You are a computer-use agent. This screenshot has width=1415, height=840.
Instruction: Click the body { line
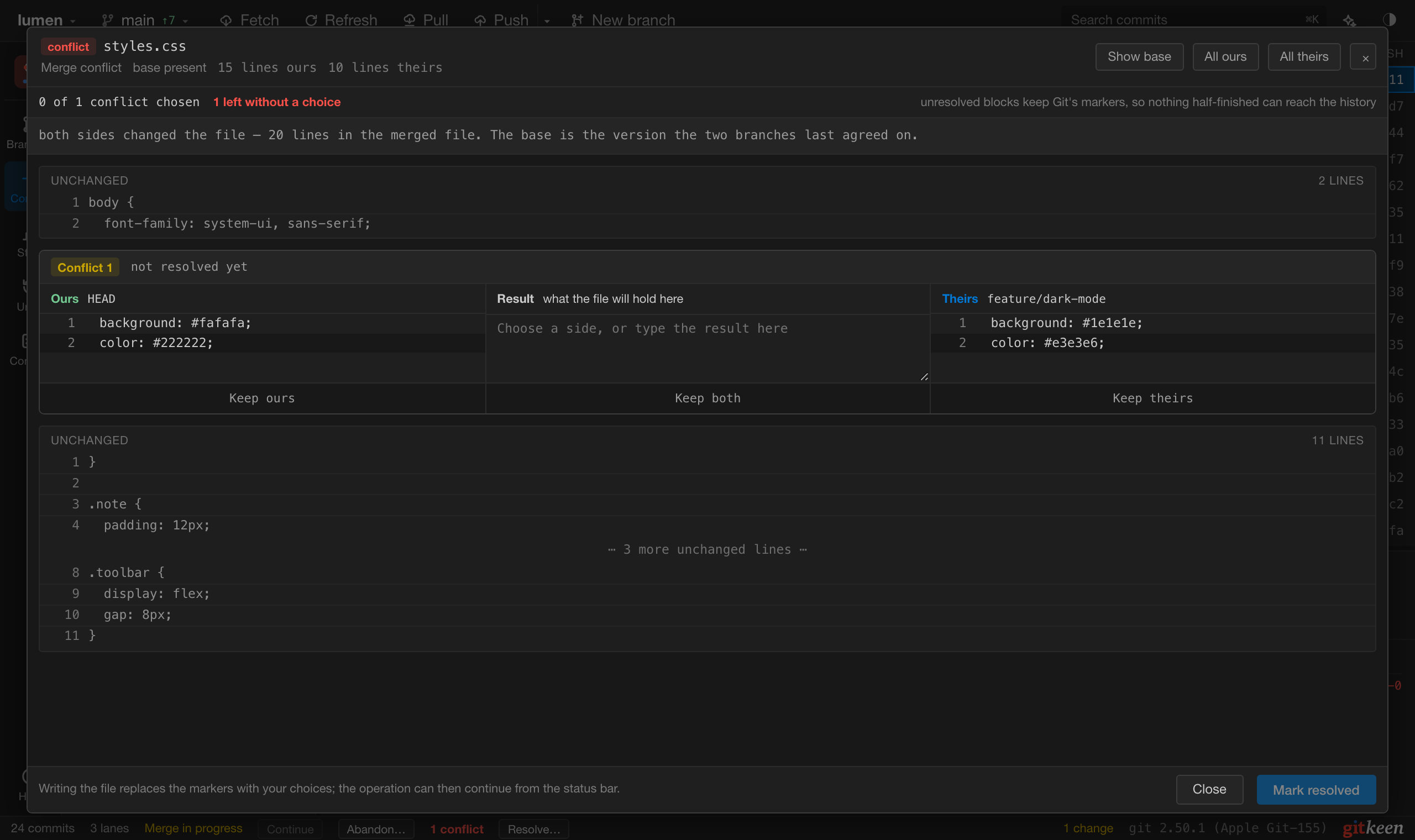(x=707, y=203)
